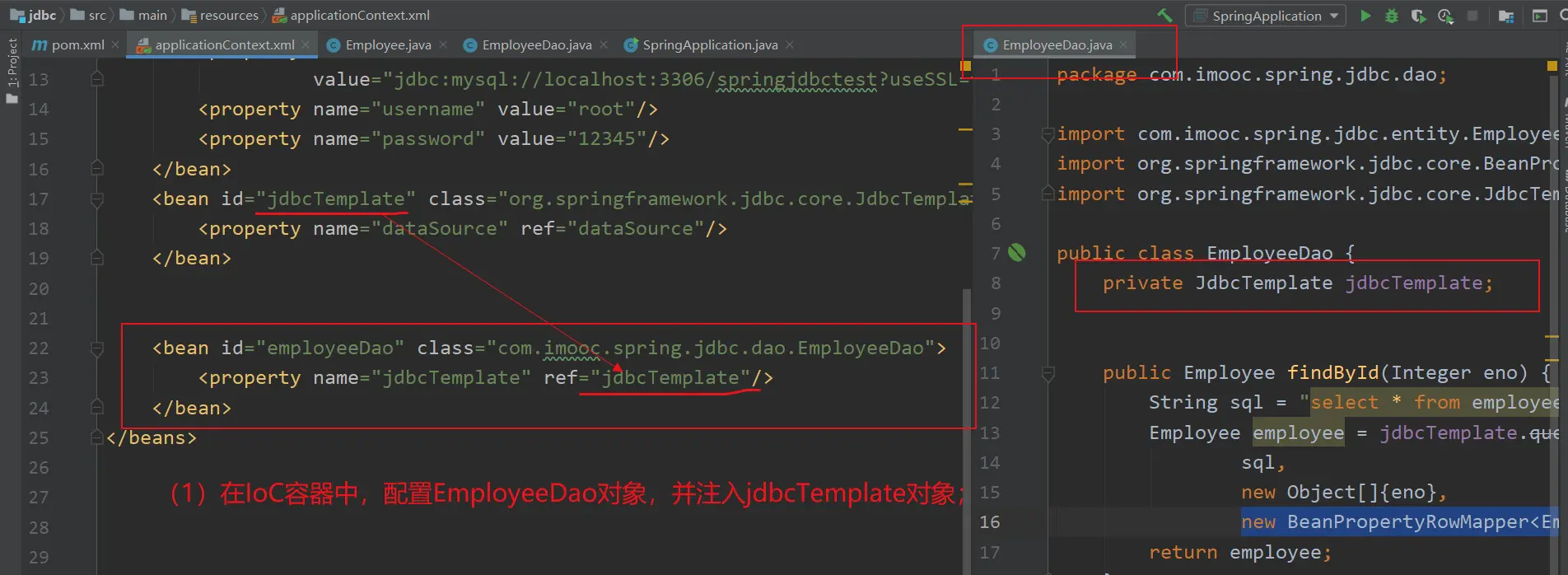
Task: Collapse the employeeDao bean fold at line 22
Action: (x=97, y=348)
